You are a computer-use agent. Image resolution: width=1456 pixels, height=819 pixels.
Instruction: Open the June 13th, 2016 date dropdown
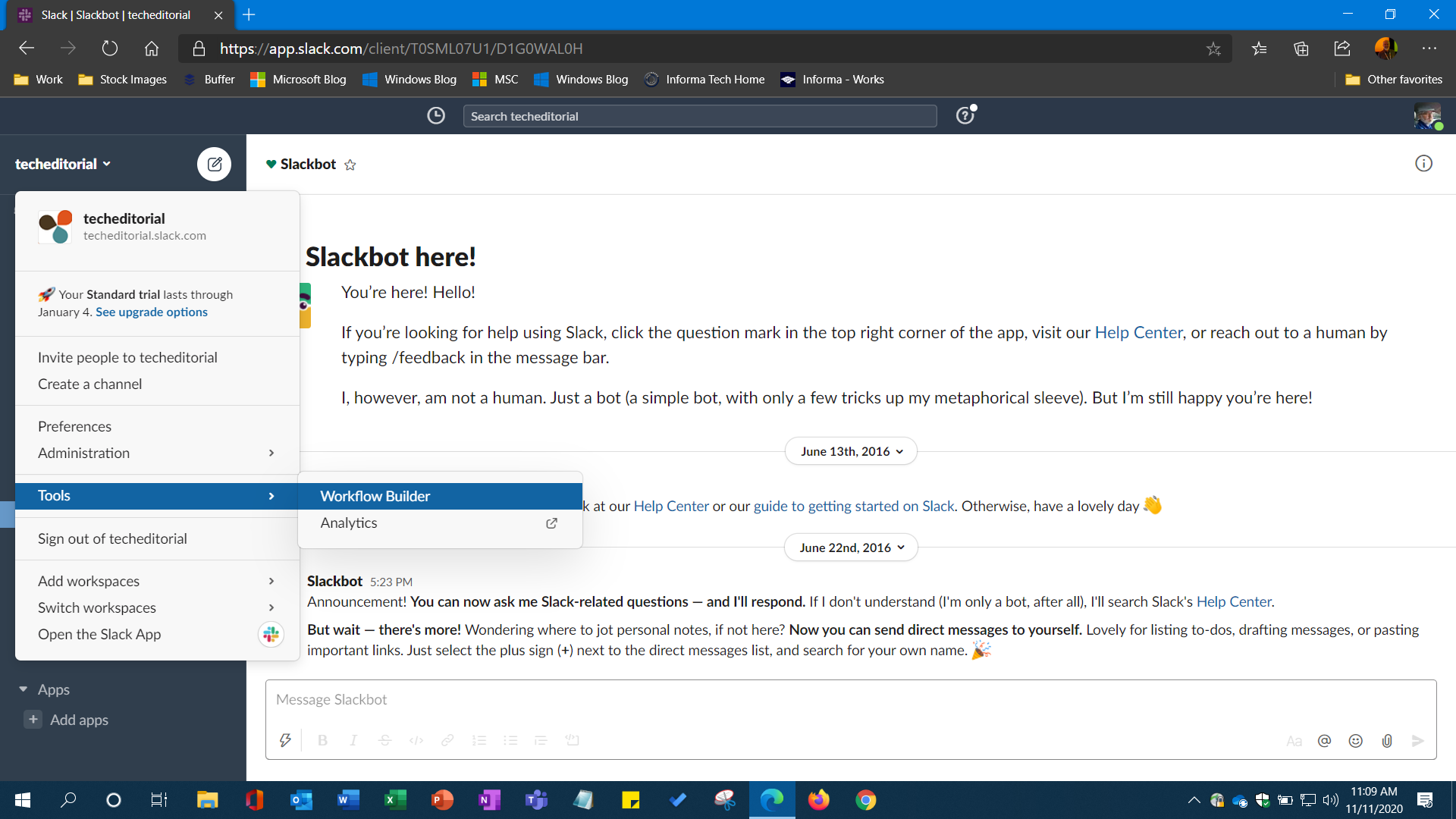coord(850,450)
